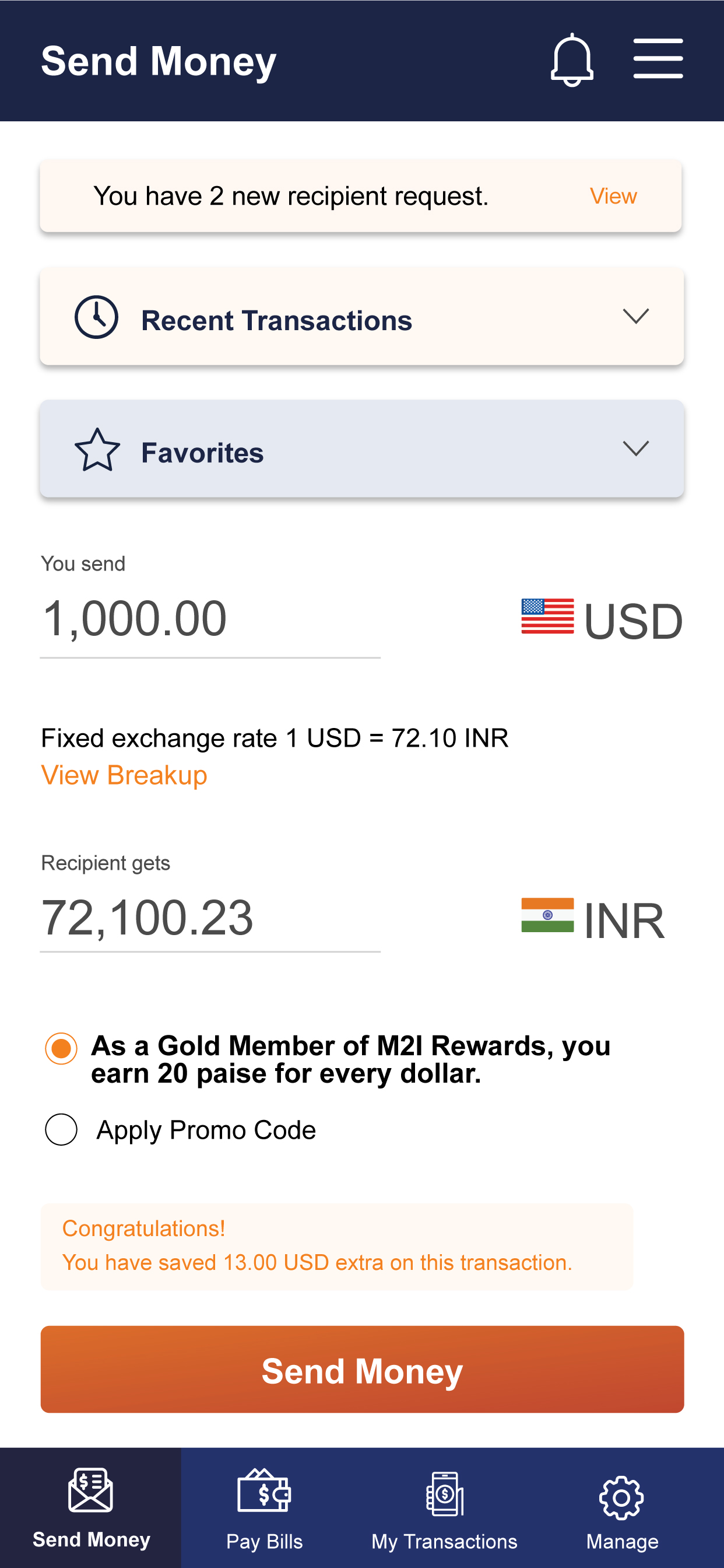Expand the Favorites chevron
The image size is (724, 1568).
click(636, 448)
